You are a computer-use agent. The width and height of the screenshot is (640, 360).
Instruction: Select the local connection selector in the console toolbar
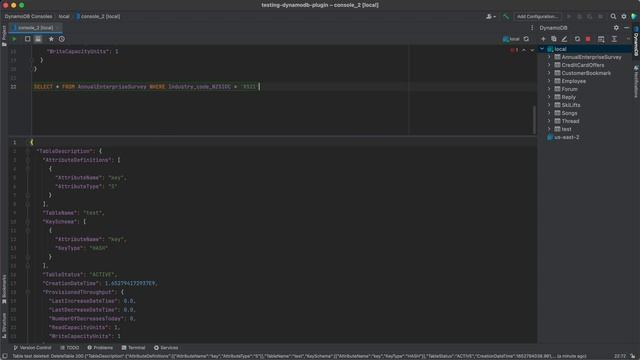pyautogui.click(x=511, y=39)
